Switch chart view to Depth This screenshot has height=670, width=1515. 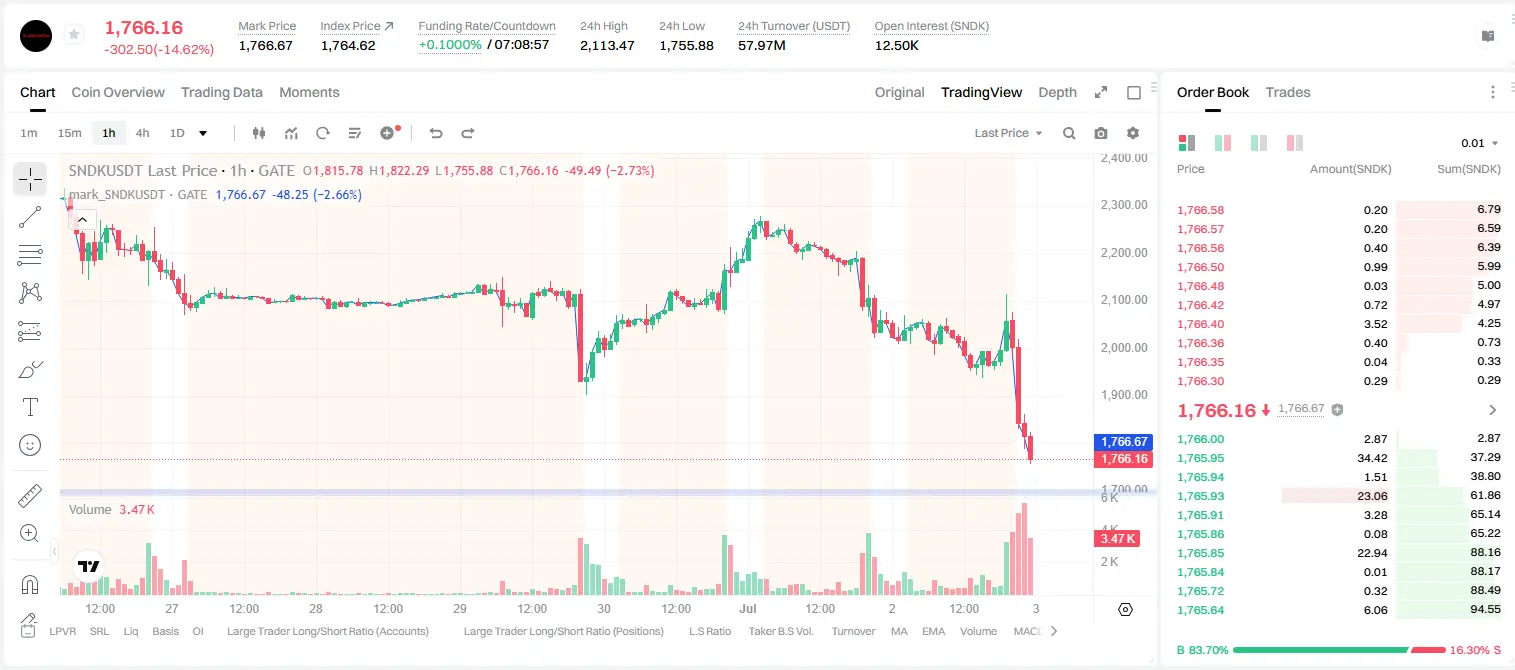[x=1057, y=92]
